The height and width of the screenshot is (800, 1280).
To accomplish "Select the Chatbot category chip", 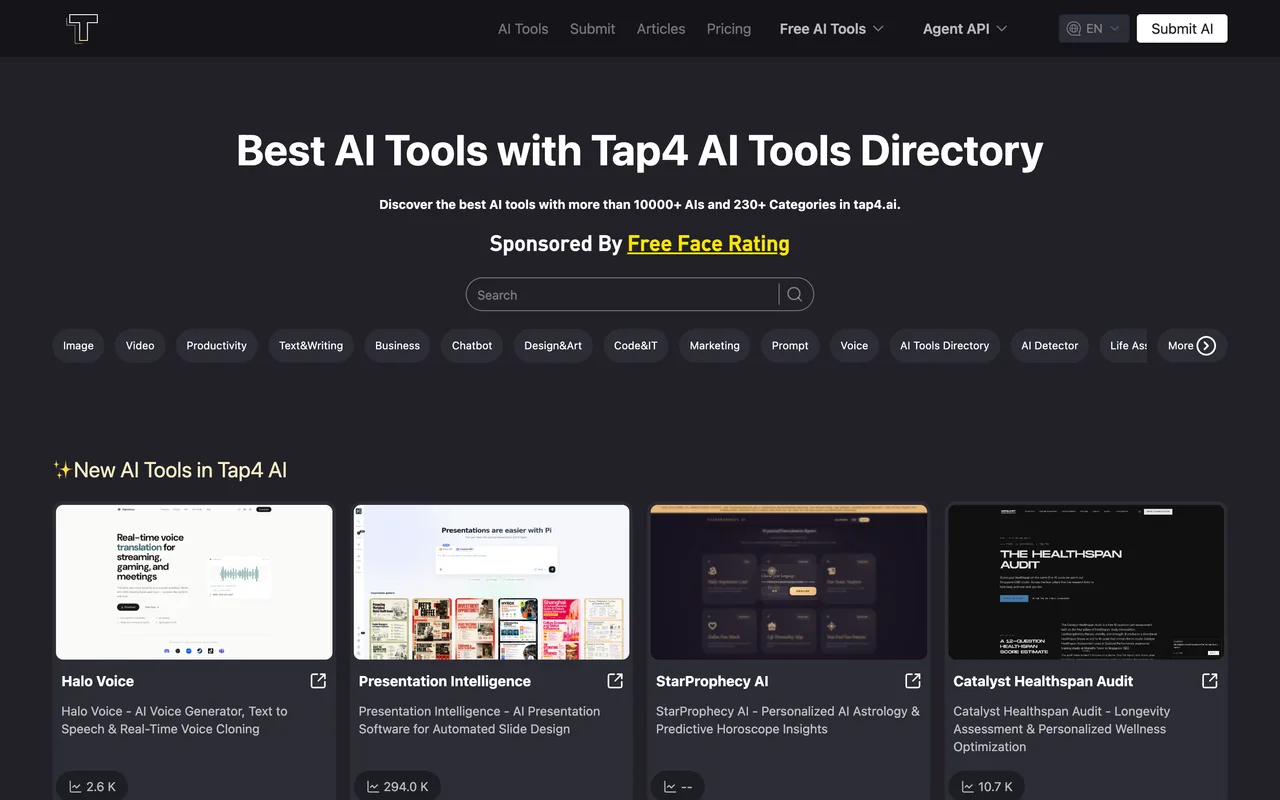I will click(472, 346).
